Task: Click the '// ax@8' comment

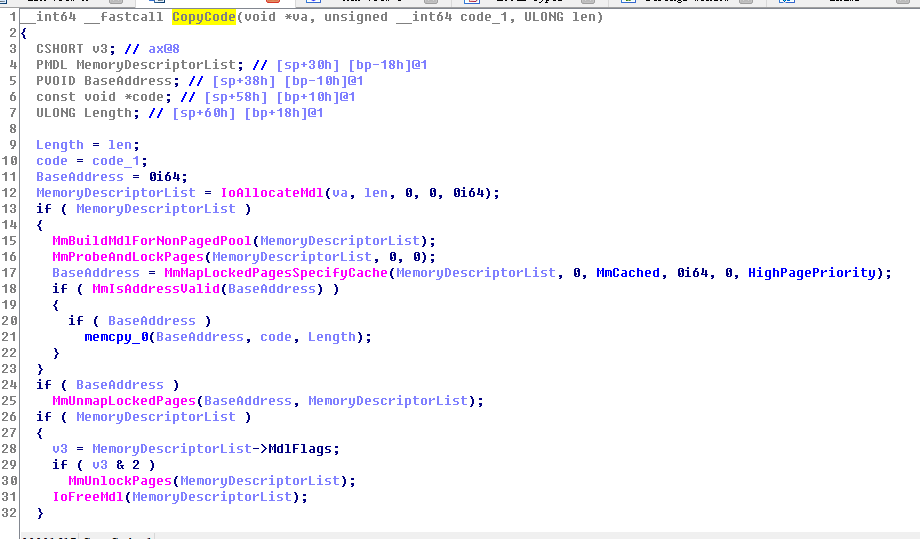Action: click(x=152, y=49)
